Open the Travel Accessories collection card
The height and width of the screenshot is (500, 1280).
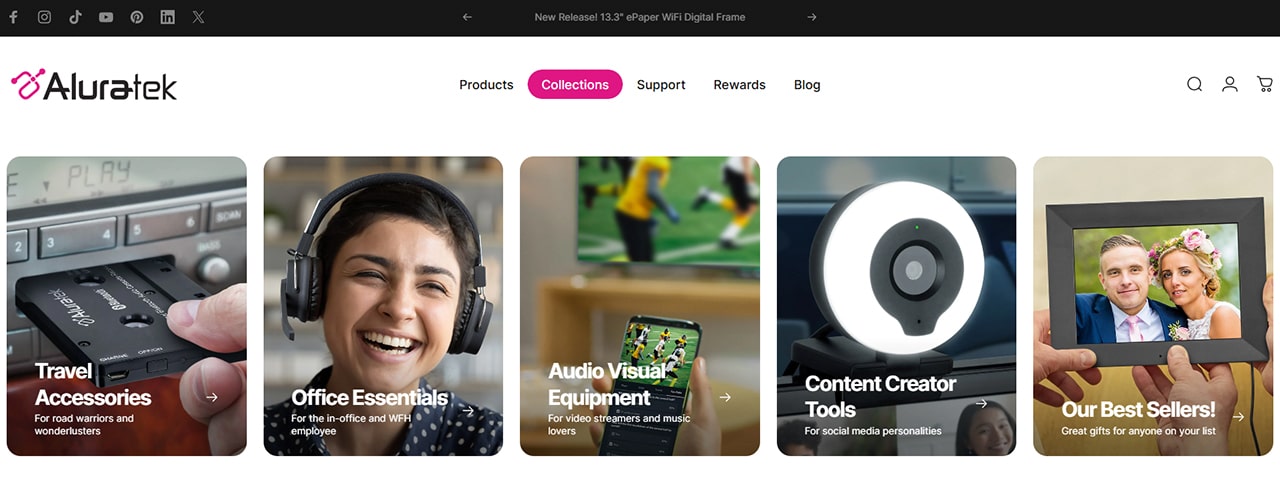click(127, 306)
